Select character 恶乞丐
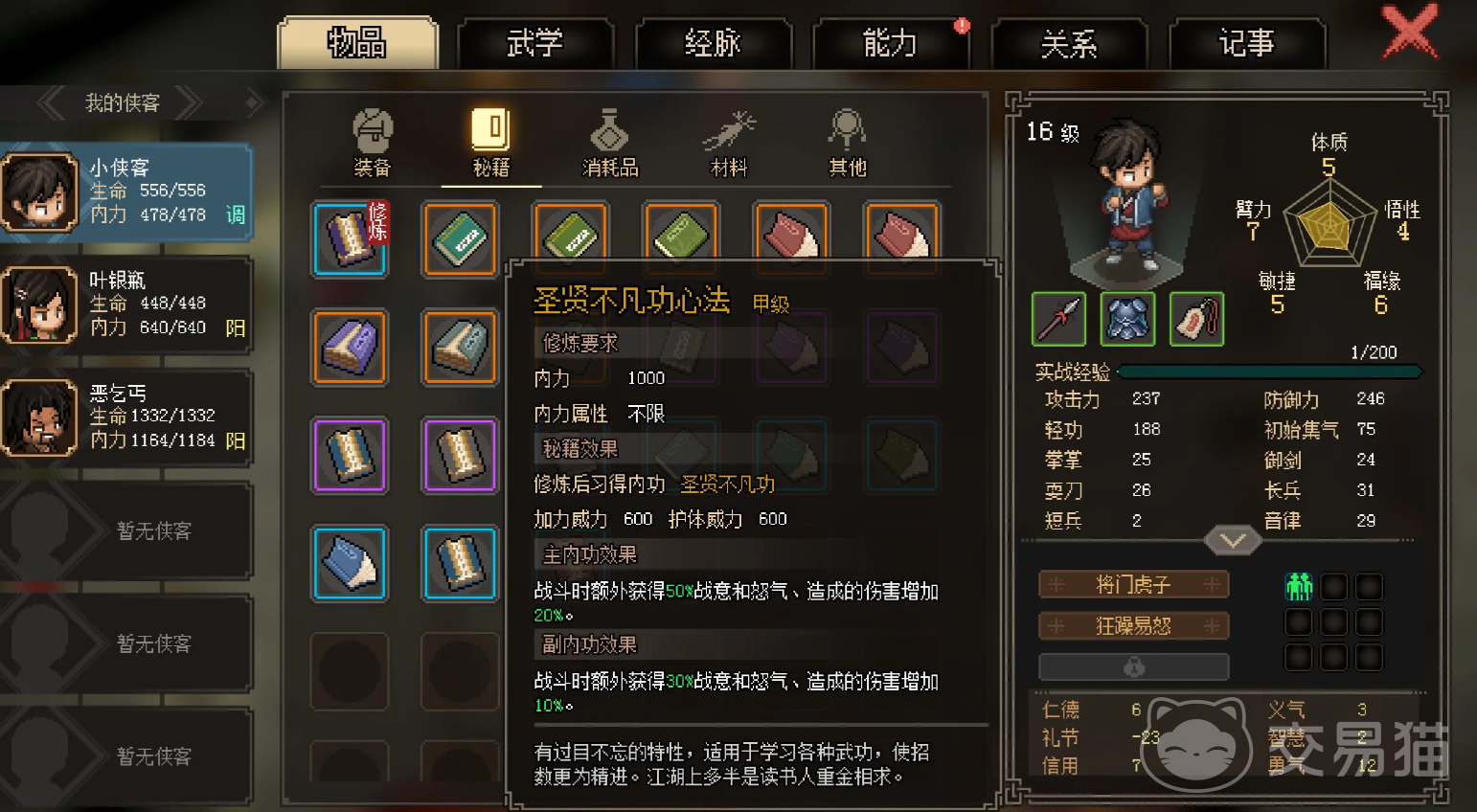The width and height of the screenshot is (1477, 812). pyautogui.click(x=126, y=417)
